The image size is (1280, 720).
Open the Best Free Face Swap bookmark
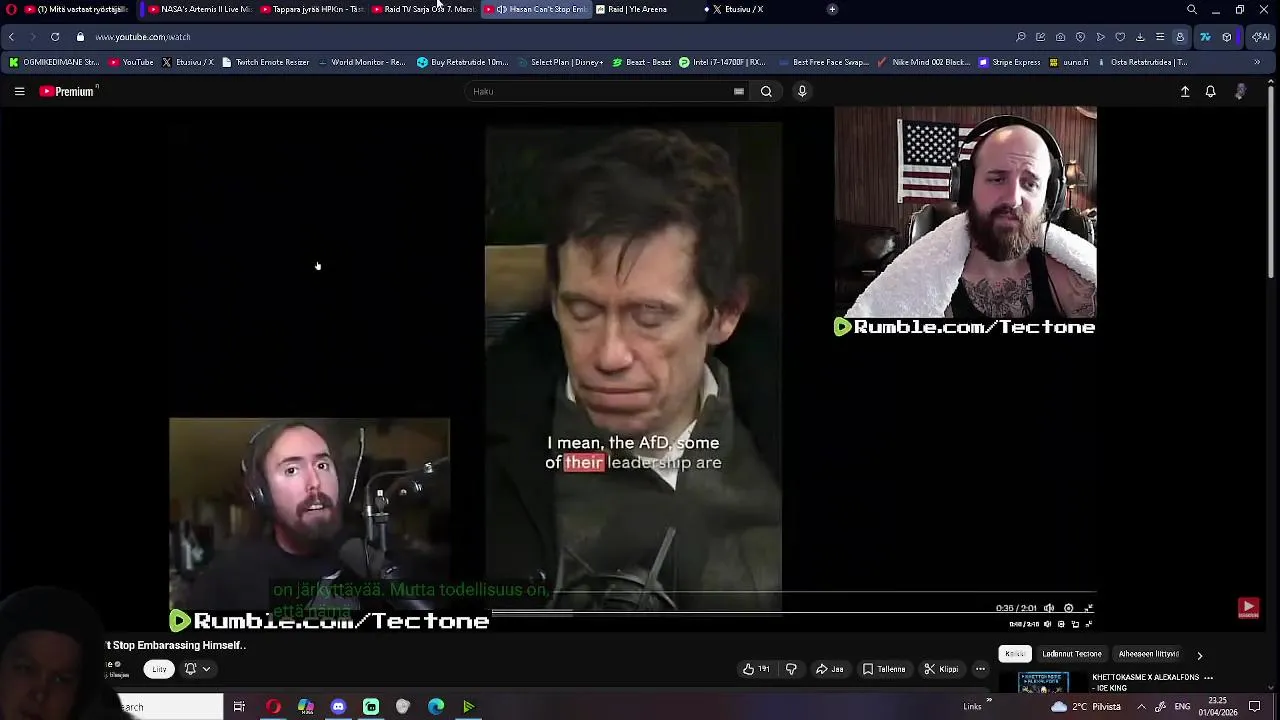coord(822,62)
